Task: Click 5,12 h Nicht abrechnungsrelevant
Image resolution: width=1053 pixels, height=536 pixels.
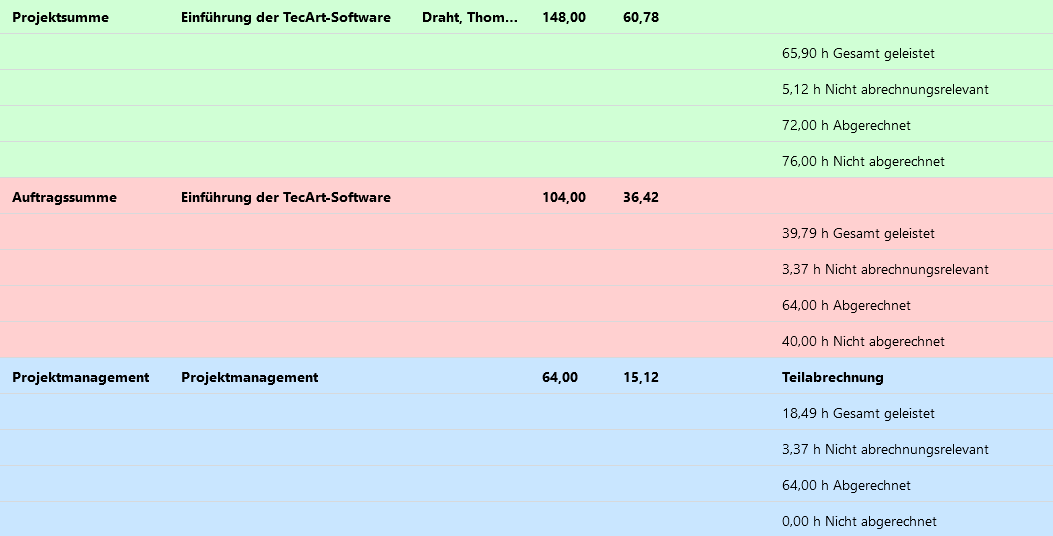Action: click(885, 89)
